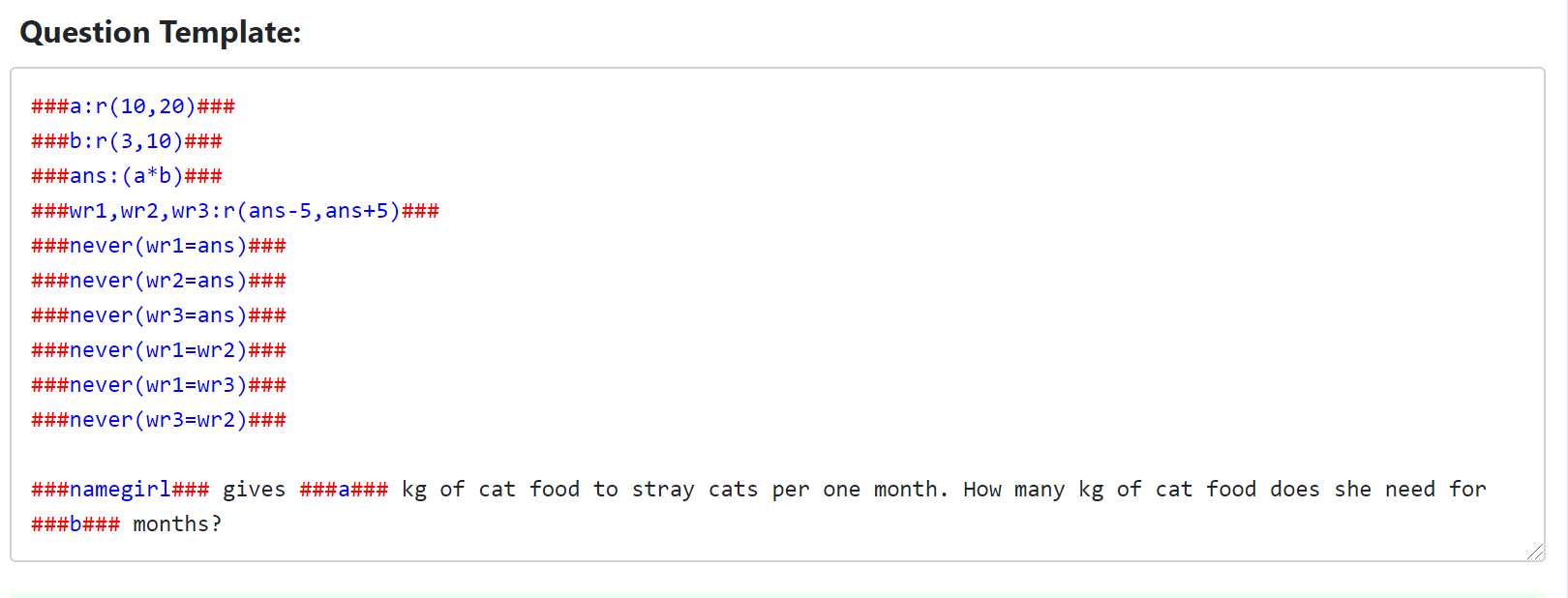
Task: Click the word "months?" at the end
Action: (177, 524)
